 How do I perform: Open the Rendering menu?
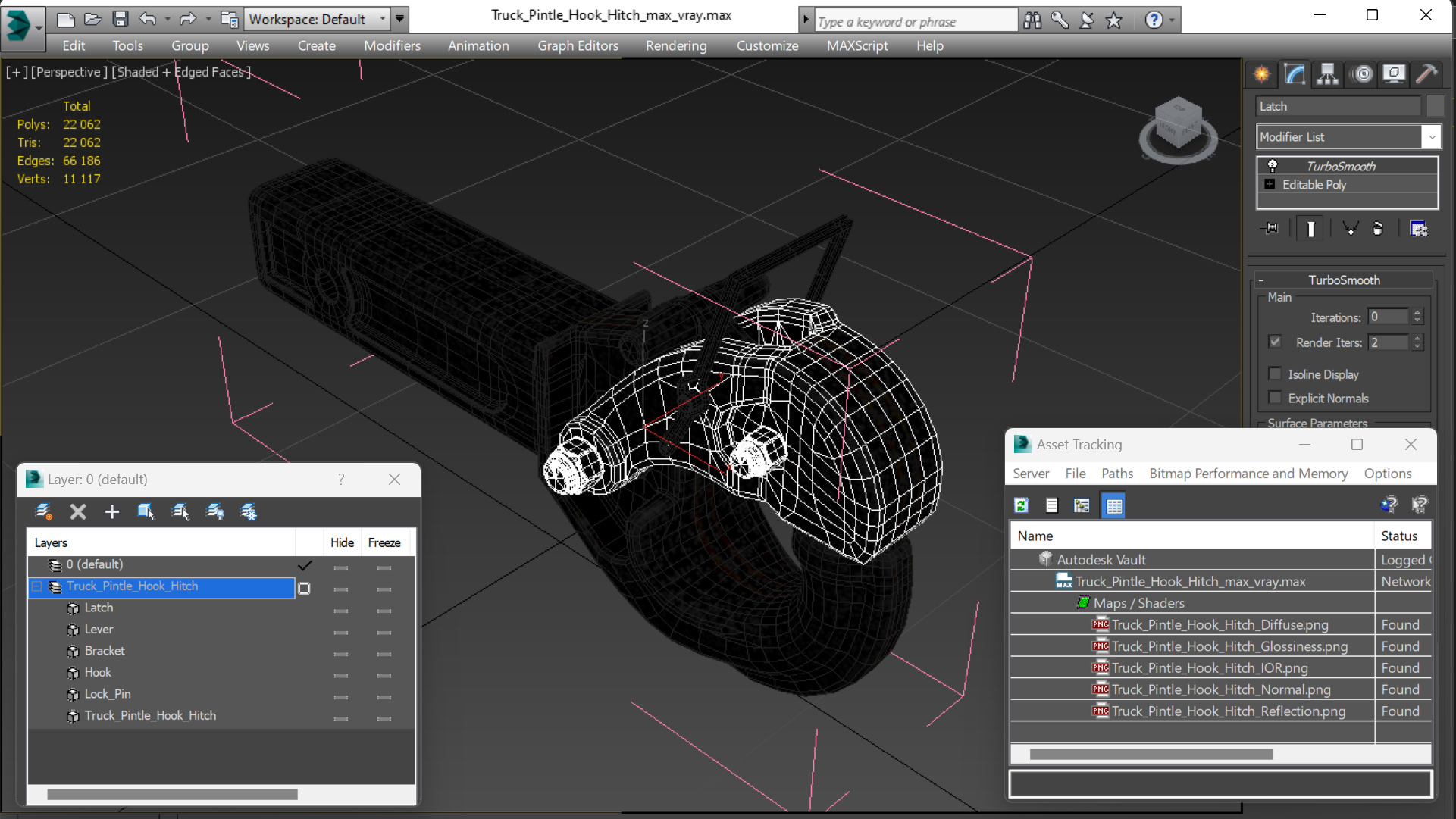(675, 45)
